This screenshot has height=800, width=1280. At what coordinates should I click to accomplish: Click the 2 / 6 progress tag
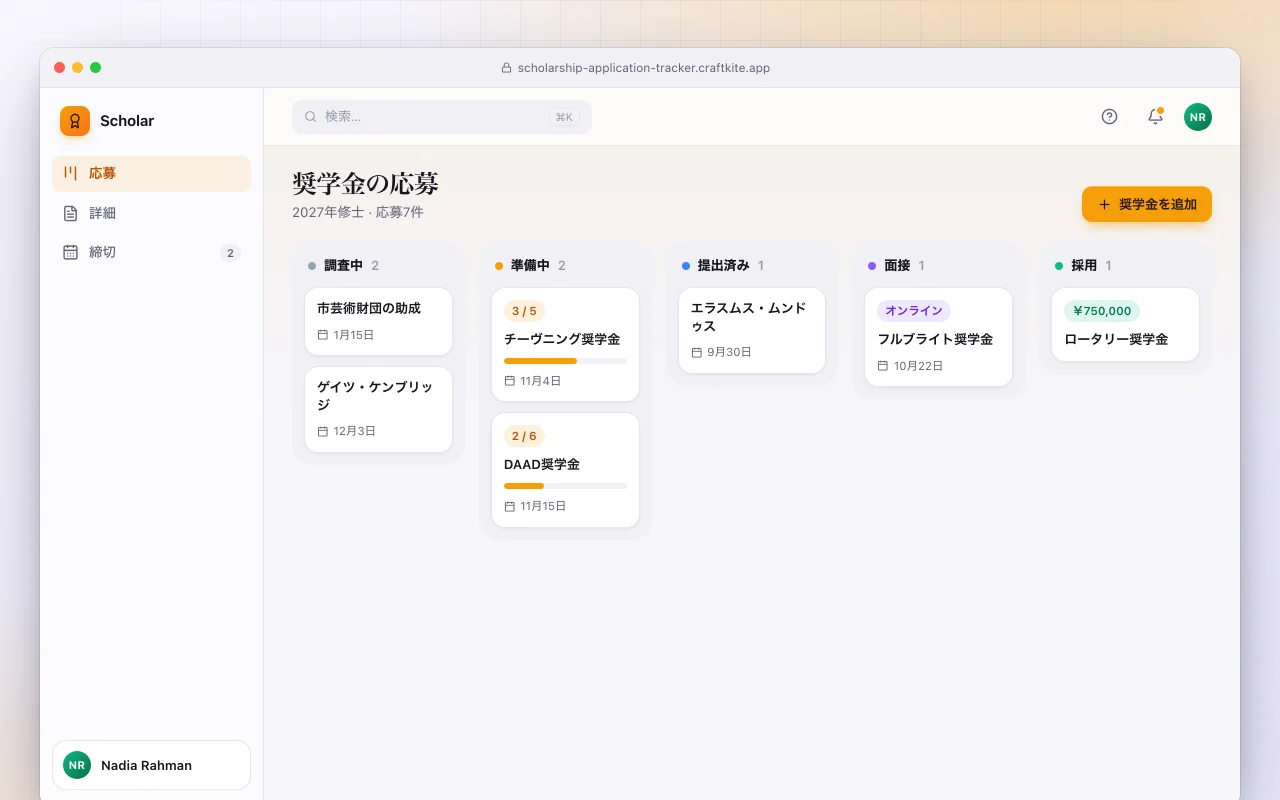click(x=524, y=436)
